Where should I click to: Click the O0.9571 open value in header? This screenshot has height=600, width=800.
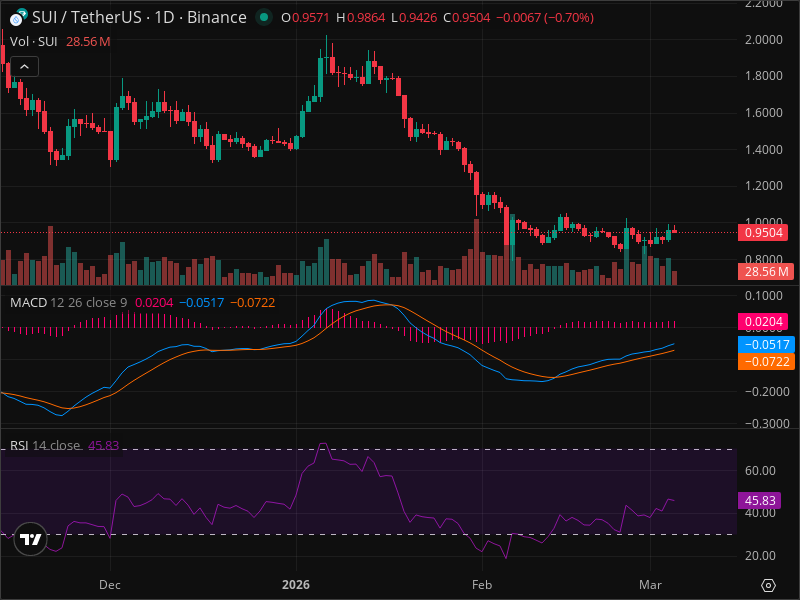coord(305,18)
